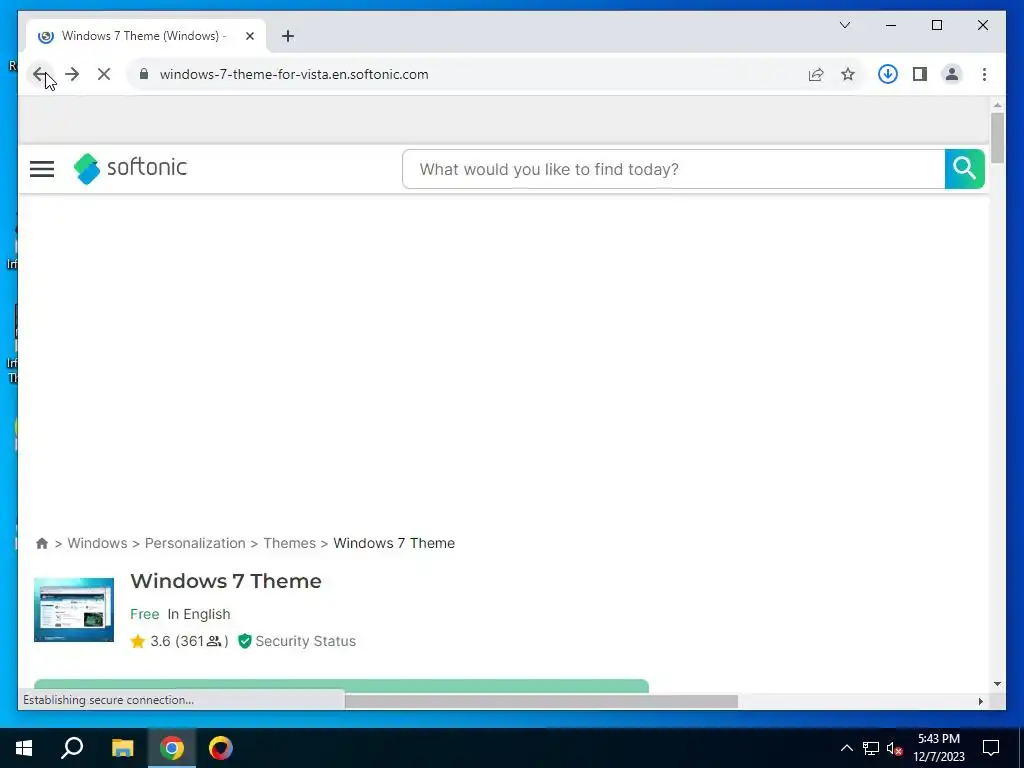The width and height of the screenshot is (1024, 768).
Task: Open the Windows Start menu
Action: click(24, 748)
